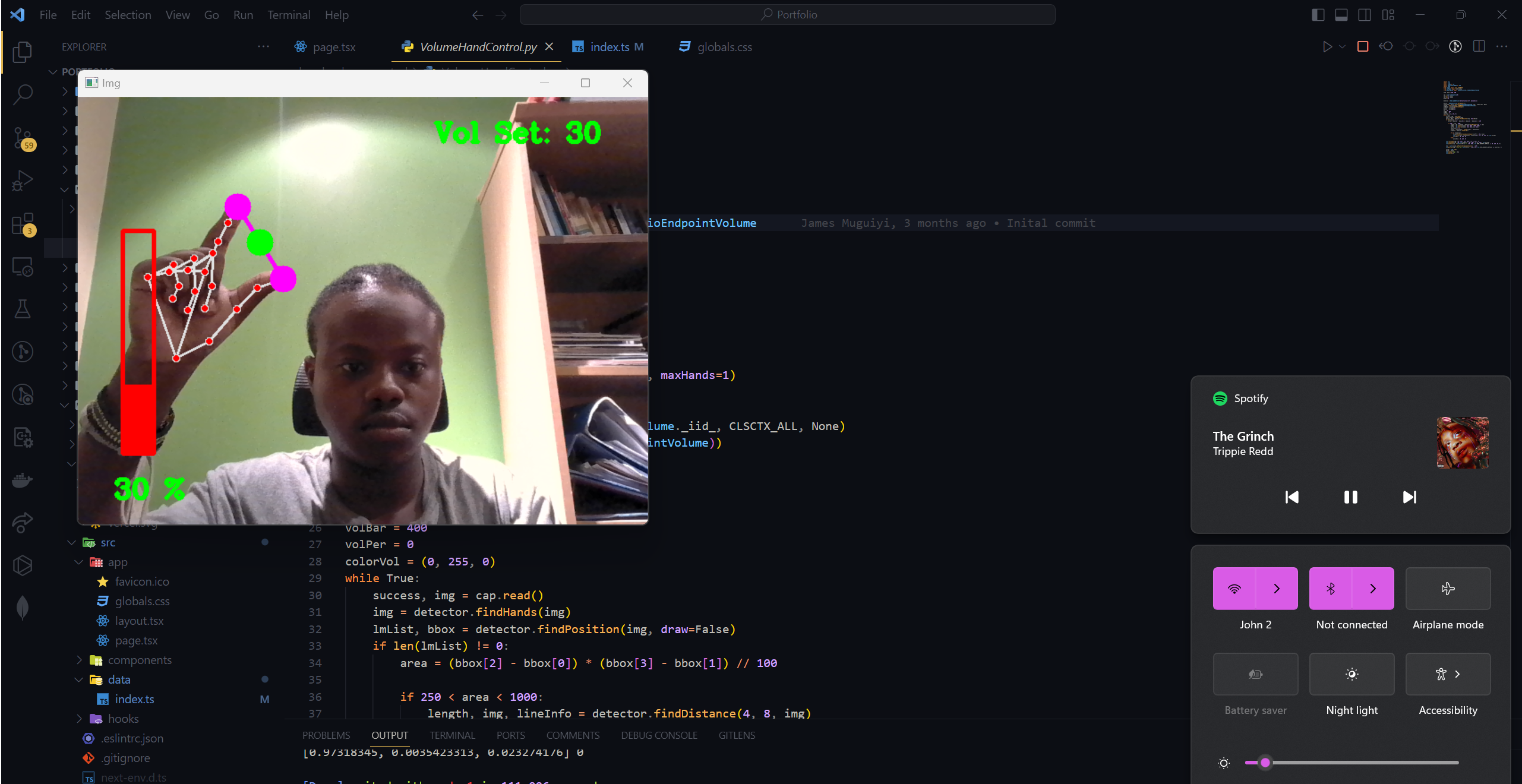Toggle Wi-Fi John 2 off
Image resolution: width=1522 pixels, height=784 pixels.
[x=1234, y=589]
